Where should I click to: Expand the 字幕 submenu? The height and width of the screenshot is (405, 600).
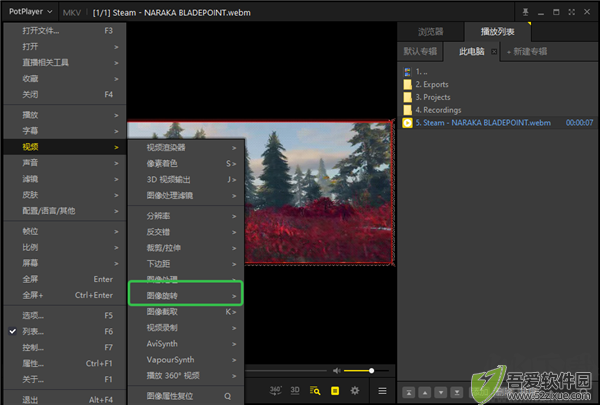click(65, 131)
